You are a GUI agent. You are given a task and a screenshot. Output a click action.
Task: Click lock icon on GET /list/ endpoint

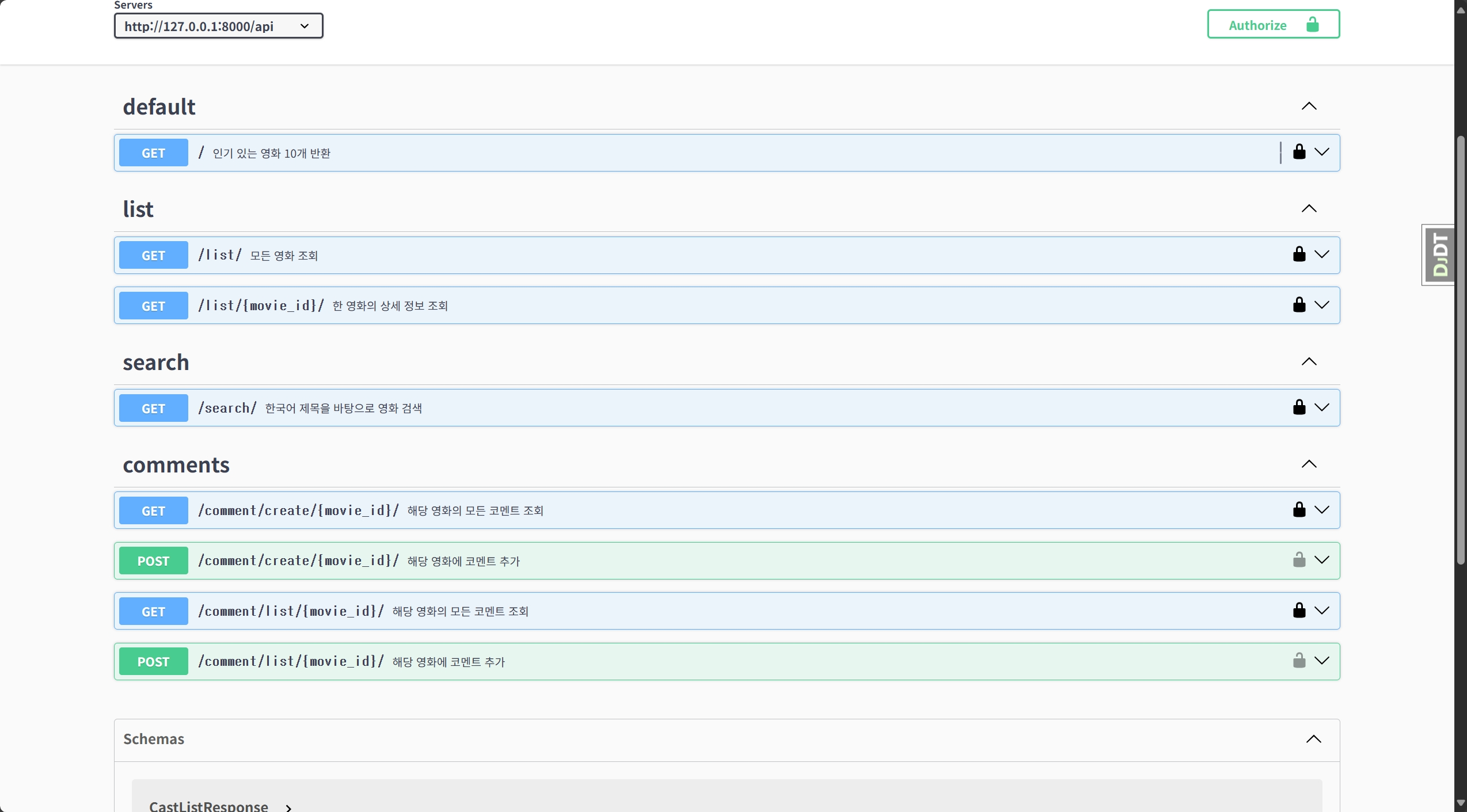[1299, 254]
